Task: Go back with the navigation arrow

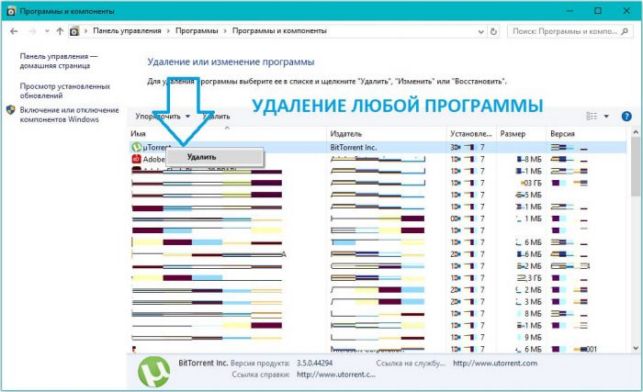Action: (14, 31)
